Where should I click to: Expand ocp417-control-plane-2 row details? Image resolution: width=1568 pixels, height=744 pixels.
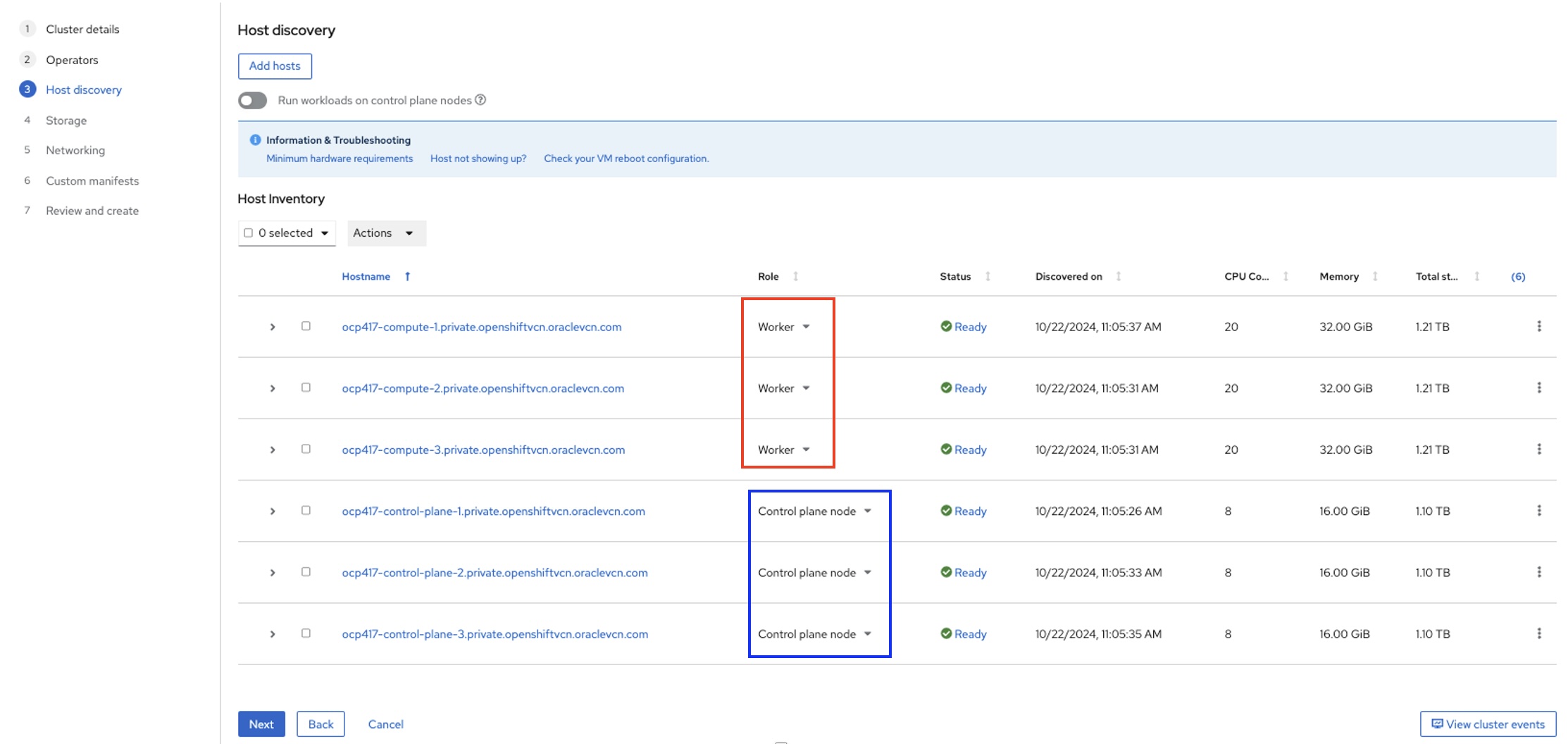click(273, 573)
